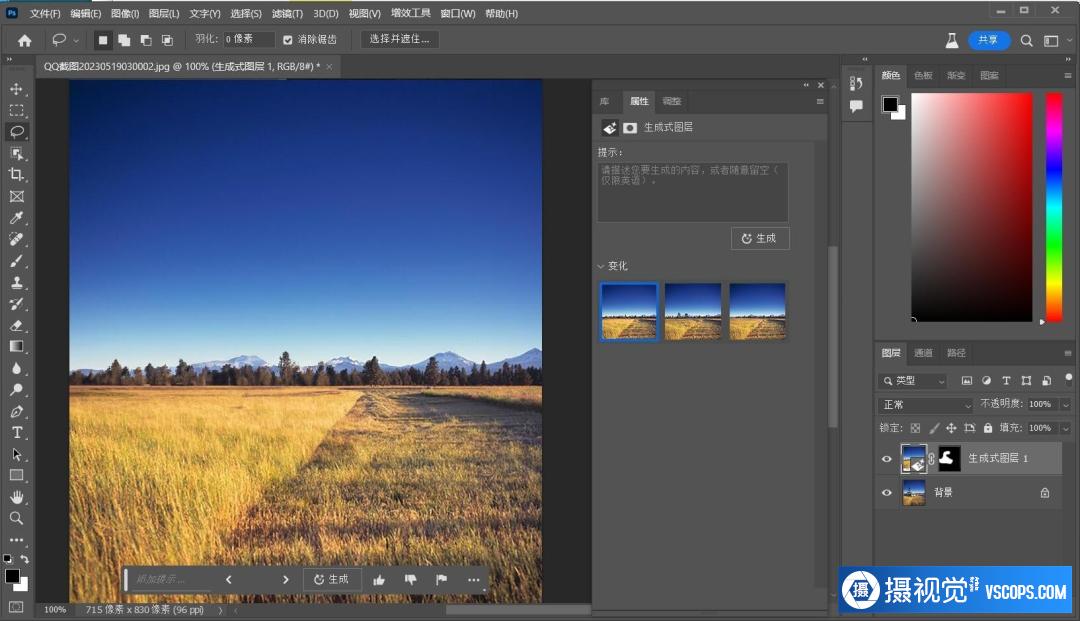
Task: Select the Crop tool
Action: click(17, 174)
